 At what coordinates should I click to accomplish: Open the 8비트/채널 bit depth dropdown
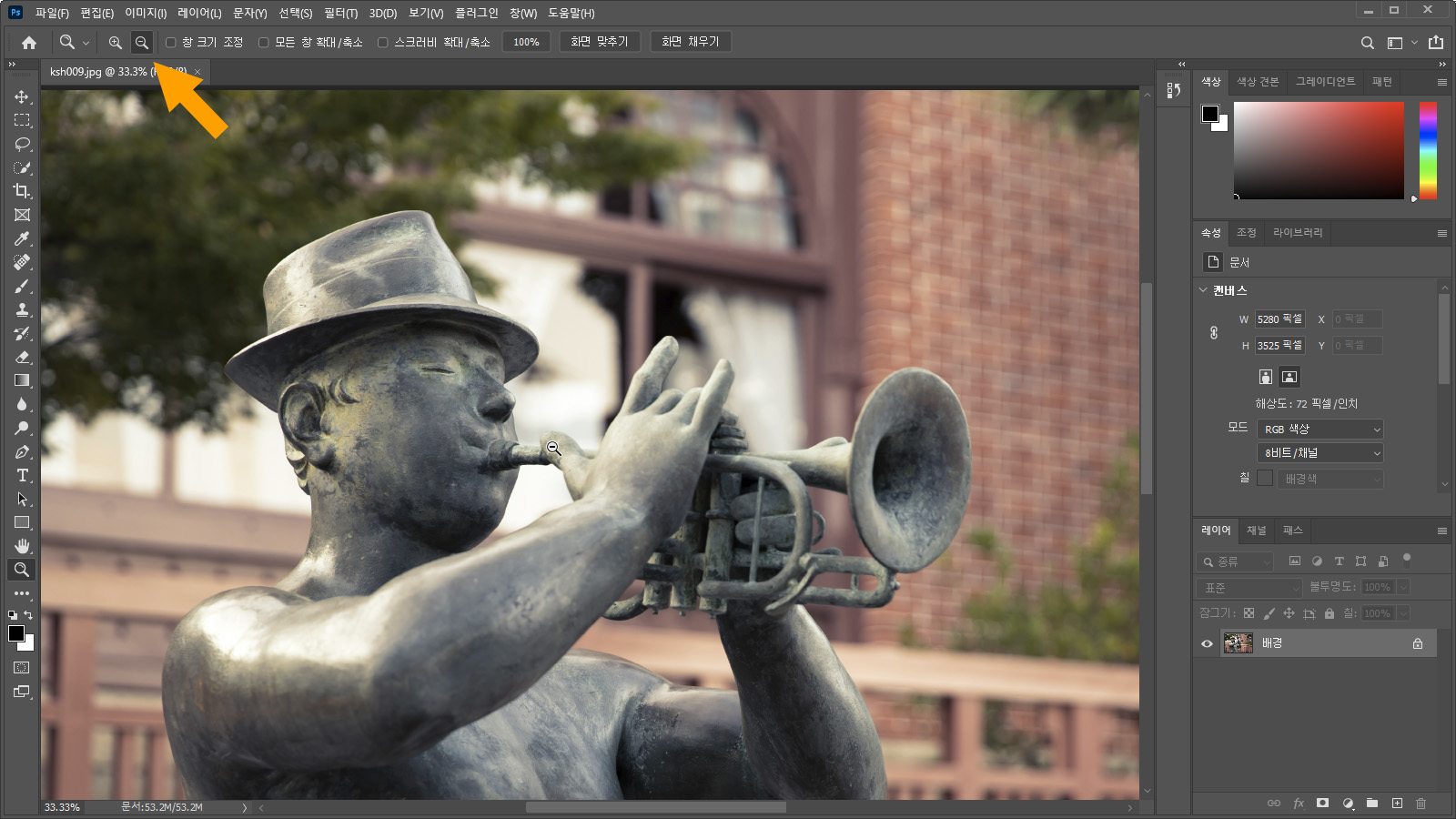pyautogui.click(x=1320, y=452)
